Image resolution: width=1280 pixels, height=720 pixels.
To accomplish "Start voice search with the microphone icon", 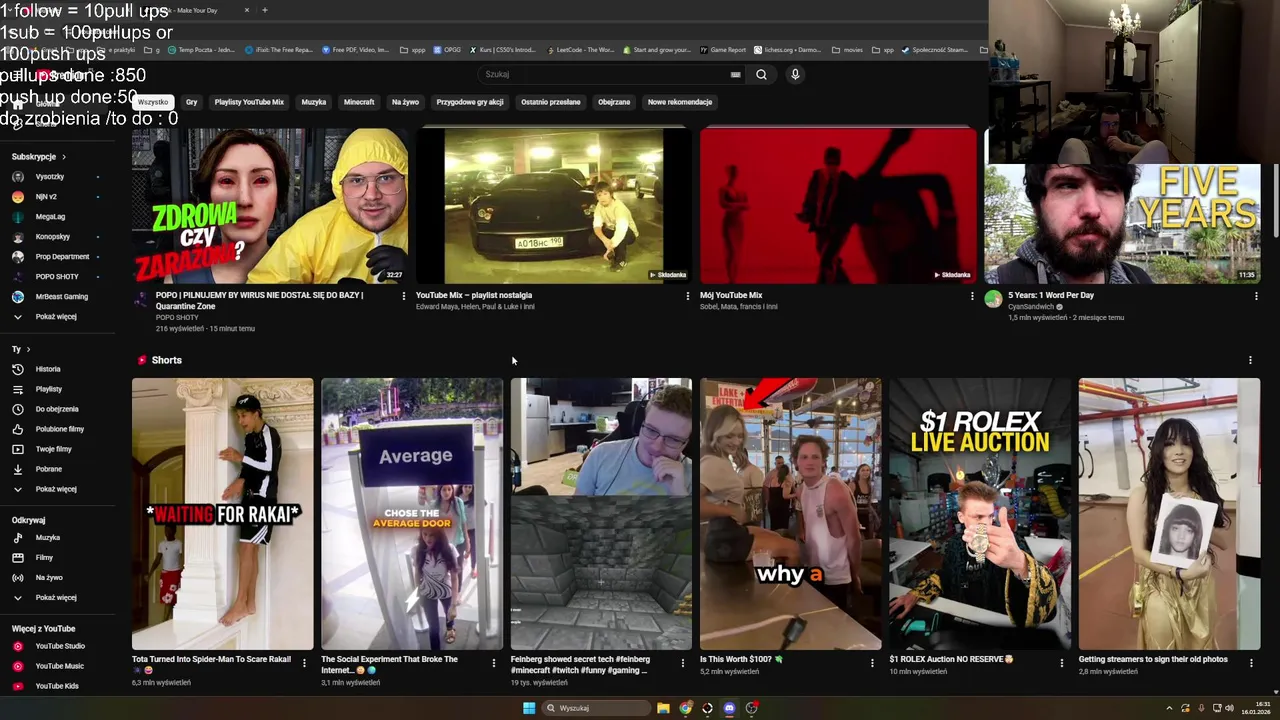I will (x=795, y=74).
